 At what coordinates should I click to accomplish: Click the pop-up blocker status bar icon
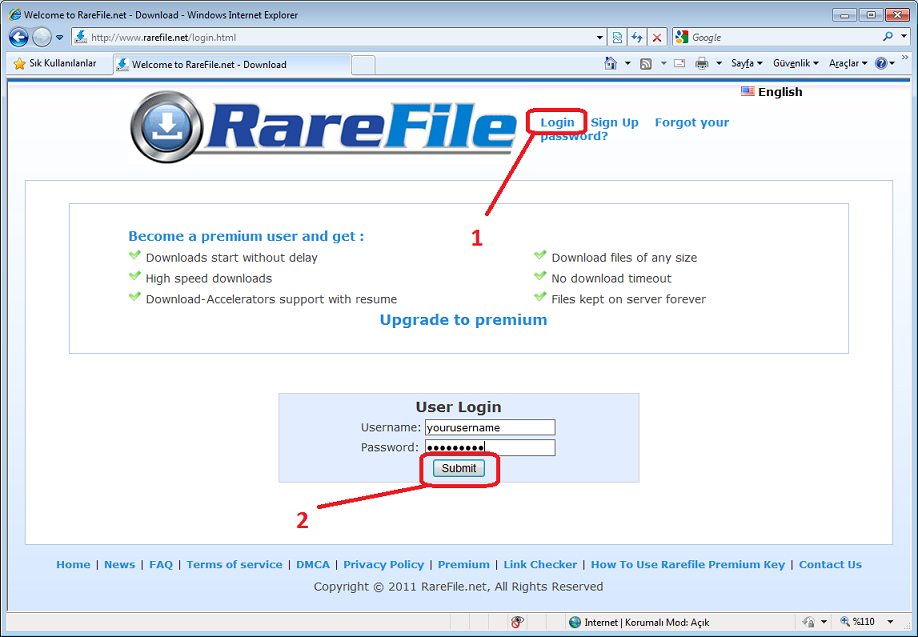tap(517, 622)
